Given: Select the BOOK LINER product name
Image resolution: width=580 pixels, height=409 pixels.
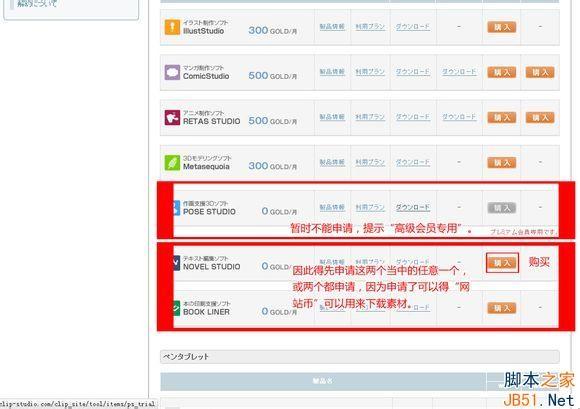Looking at the screenshot, I should pos(206,312).
